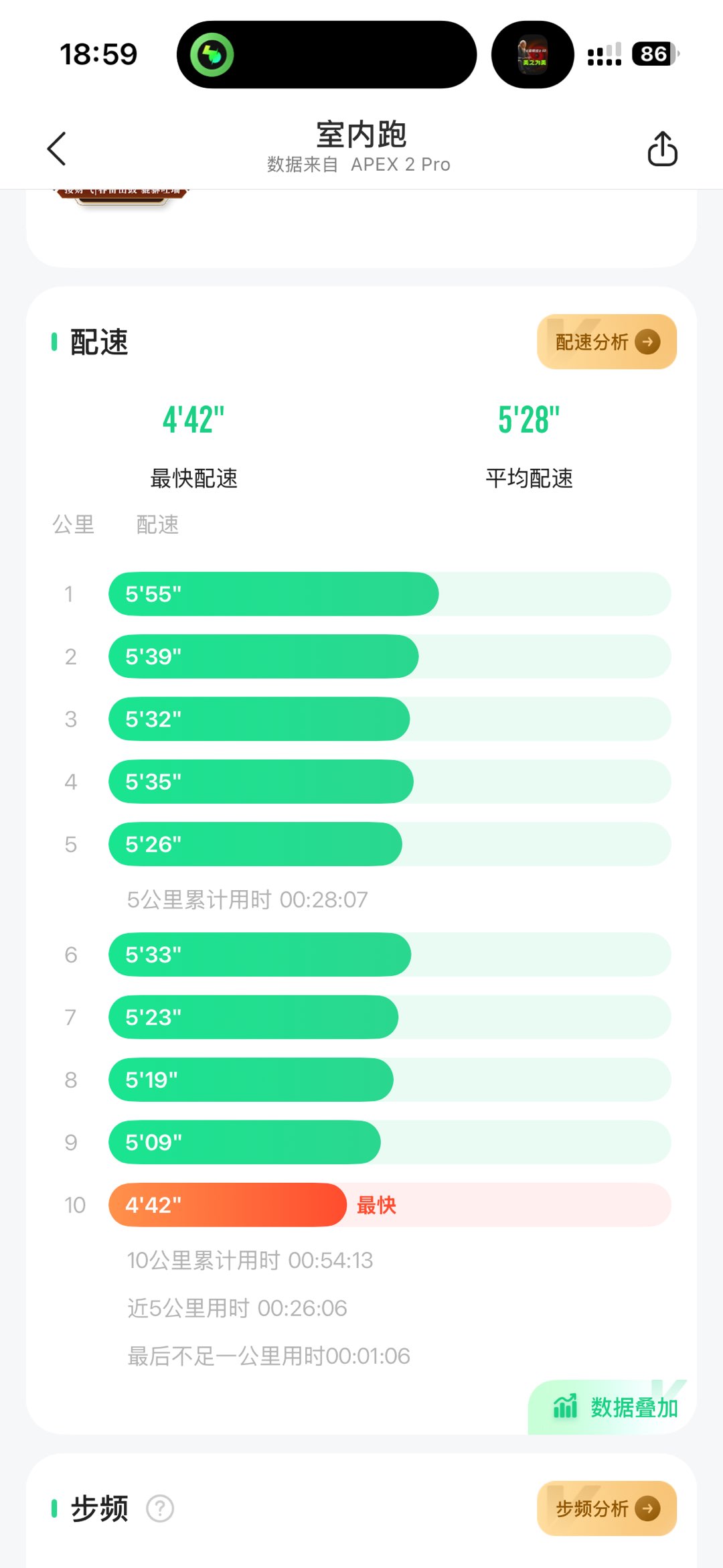Tap average pace value 5'28"
Viewport: 723px width, 1568px height.
click(x=529, y=420)
